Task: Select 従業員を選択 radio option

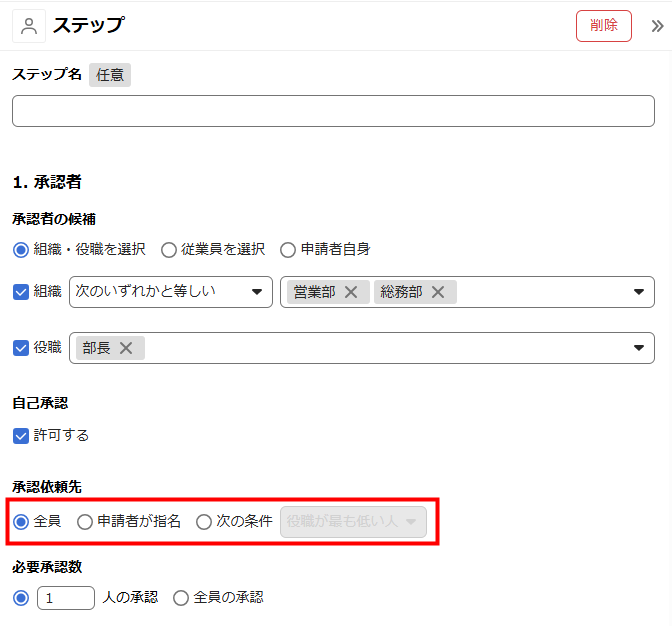Action: [x=169, y=249]
